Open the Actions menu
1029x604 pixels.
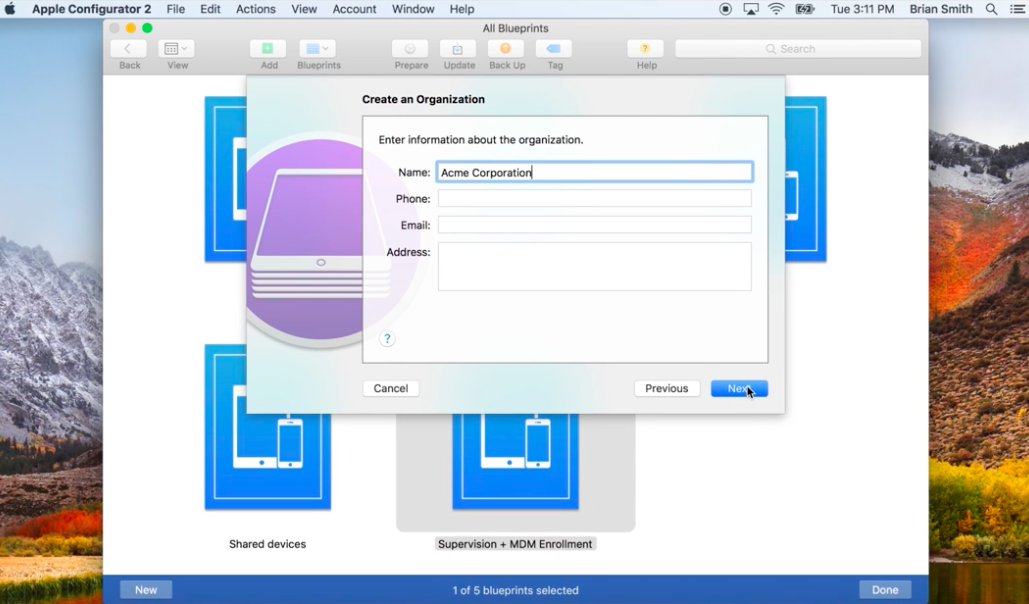tap(255, 9)
